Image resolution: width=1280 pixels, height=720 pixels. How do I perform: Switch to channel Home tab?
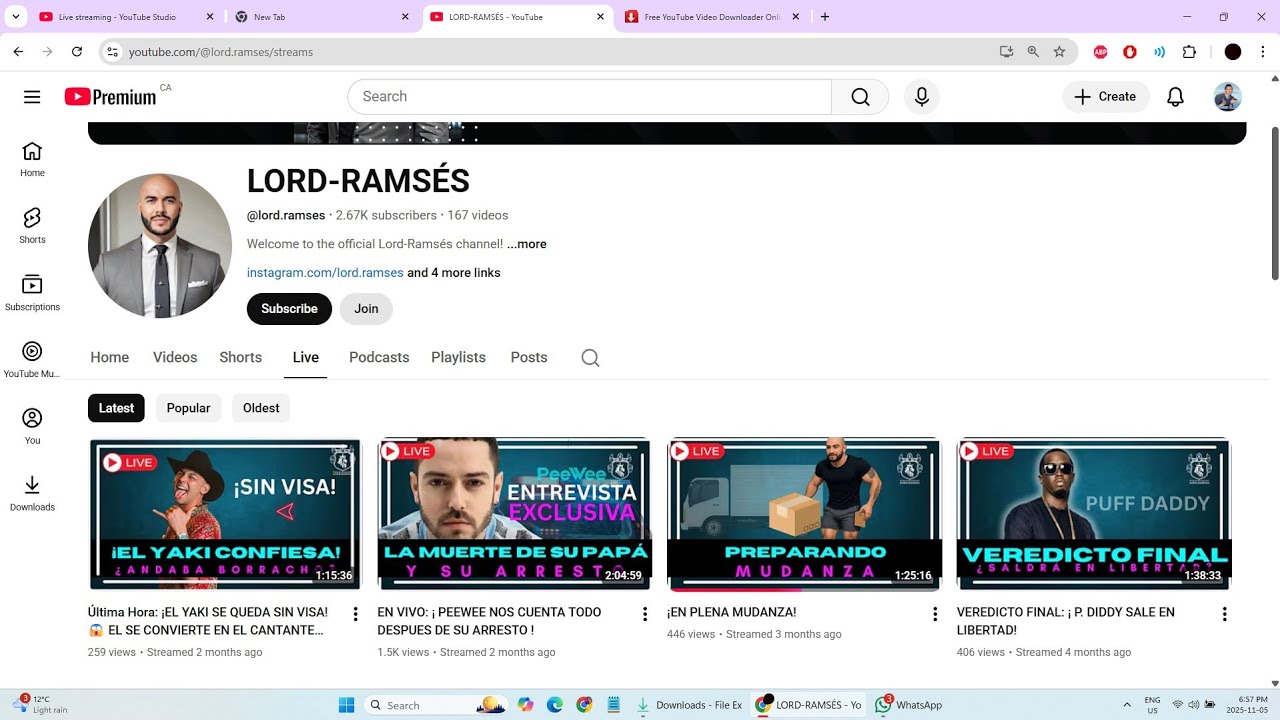(109, 358)
